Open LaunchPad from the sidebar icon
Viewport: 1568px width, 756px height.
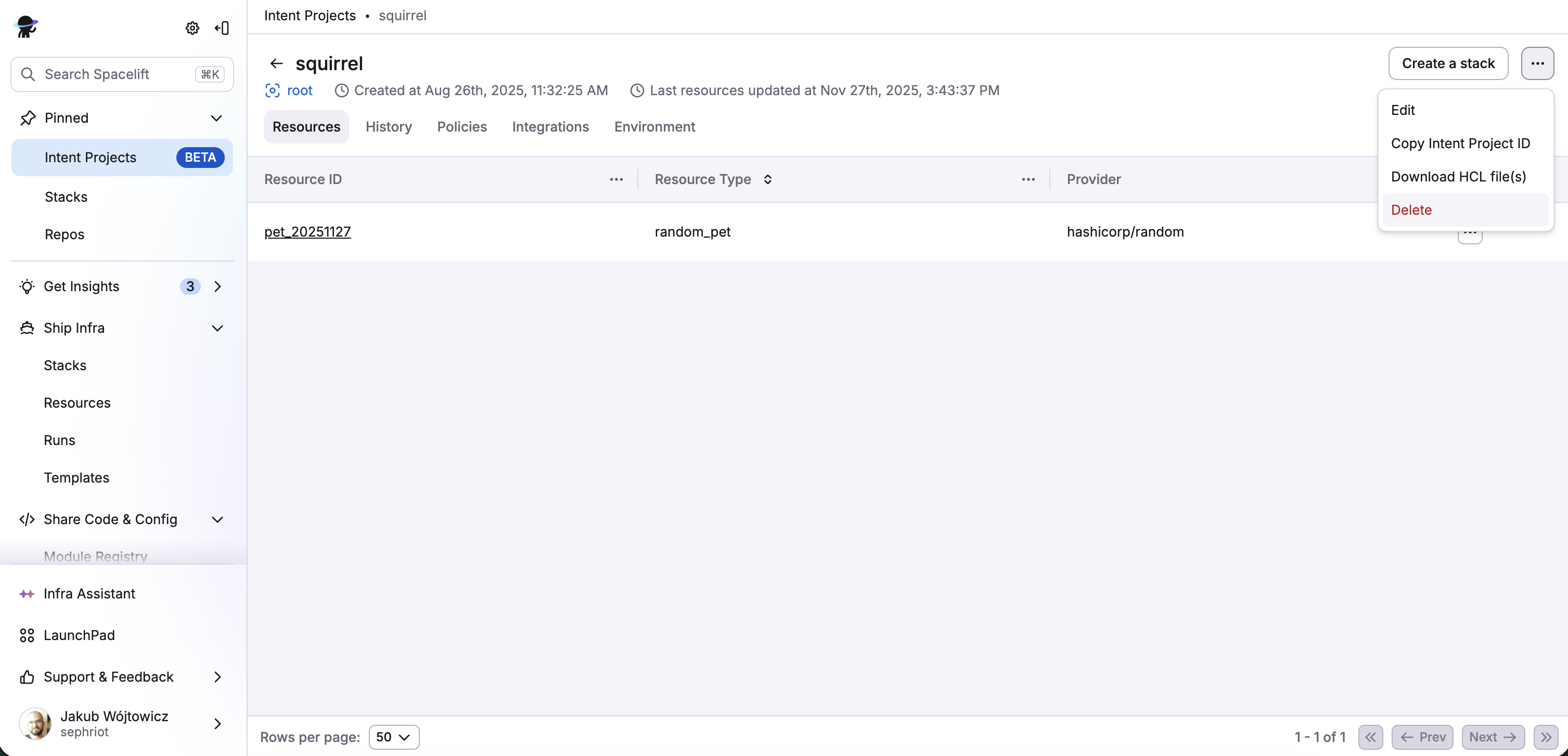[x=26, y=634]
